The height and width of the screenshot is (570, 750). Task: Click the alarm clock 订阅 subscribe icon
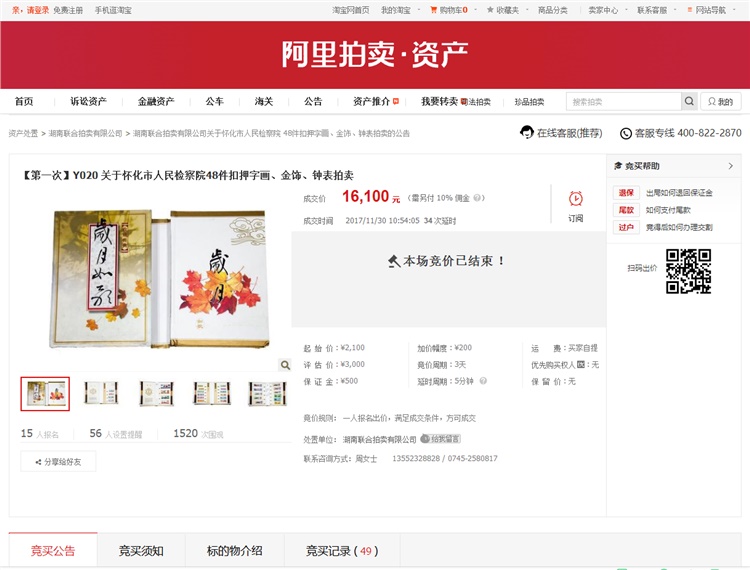[x=575, y=199]
